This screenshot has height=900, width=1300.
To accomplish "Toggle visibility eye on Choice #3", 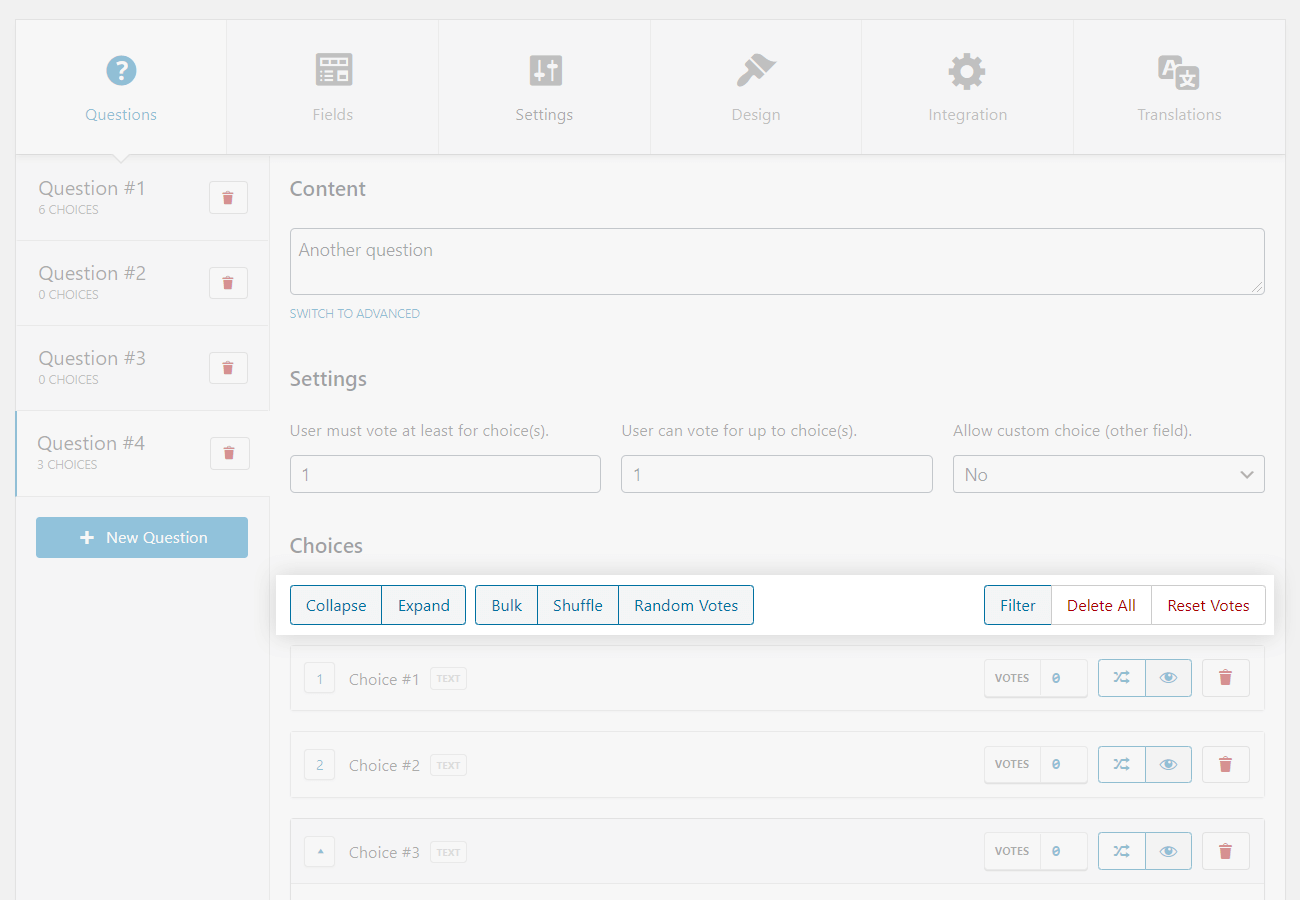I will point(1168,851).
